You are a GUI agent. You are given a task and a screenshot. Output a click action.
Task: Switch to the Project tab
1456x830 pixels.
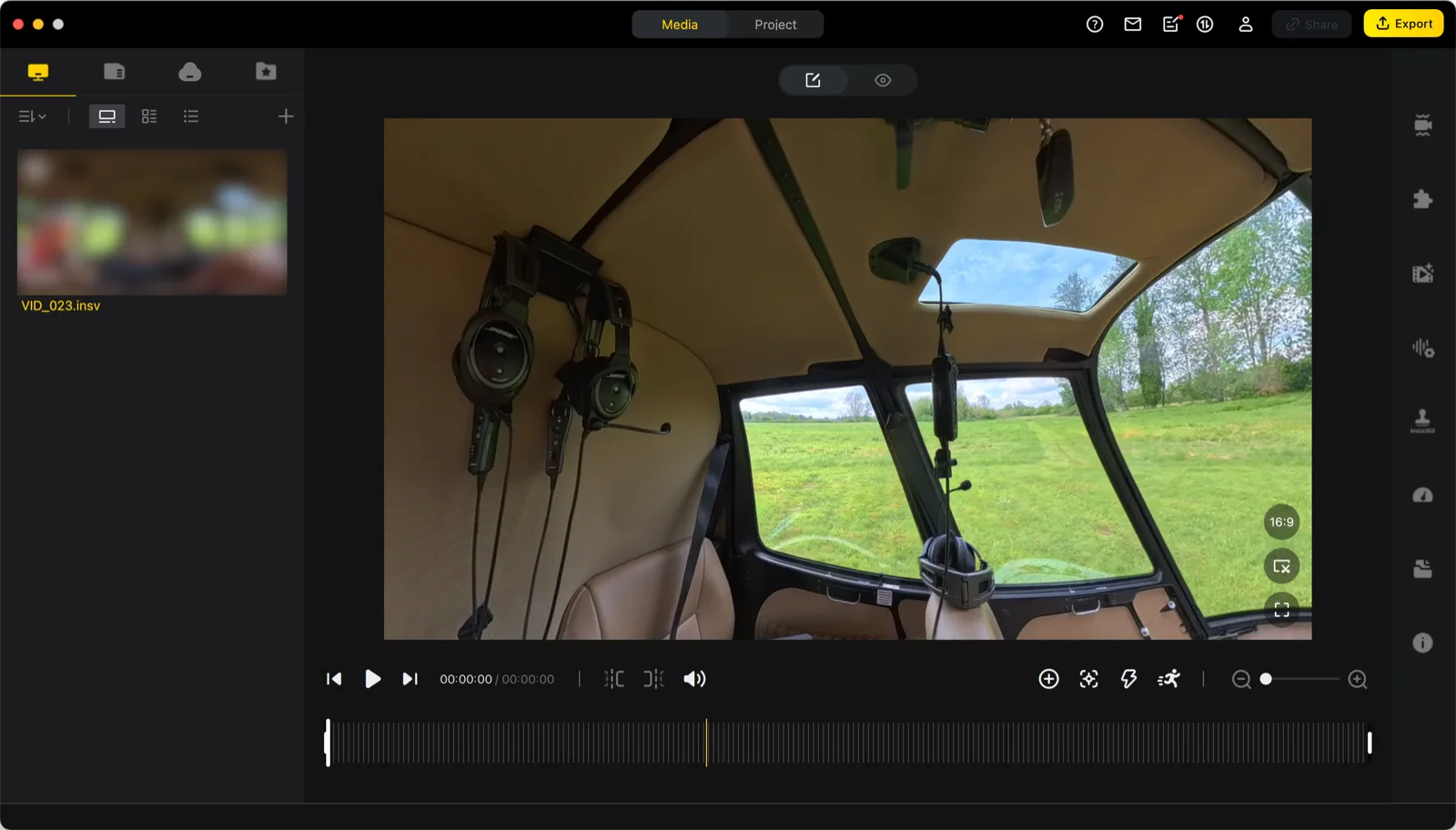coord(775,25)
